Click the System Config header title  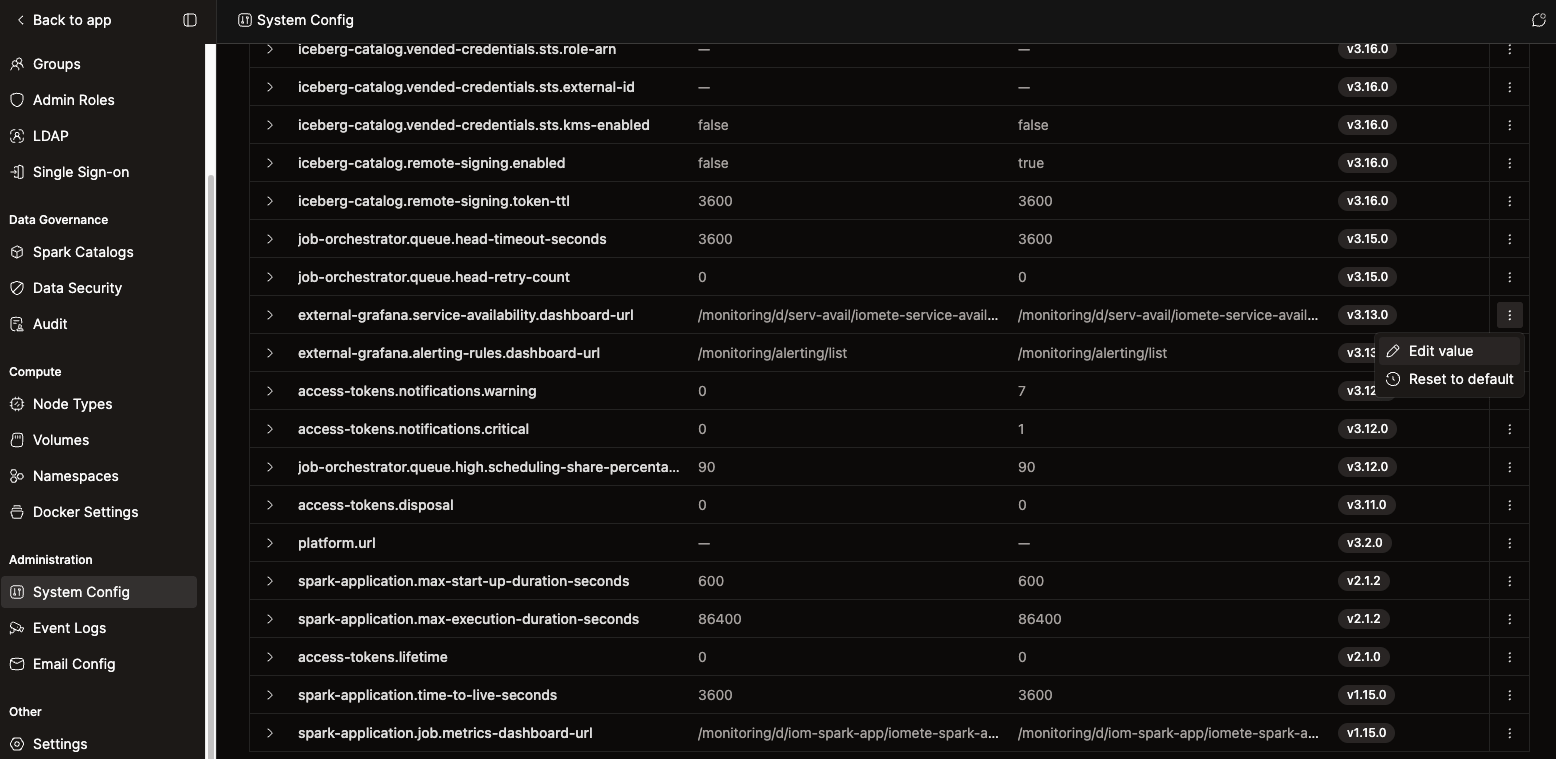(x=305, y=20)
